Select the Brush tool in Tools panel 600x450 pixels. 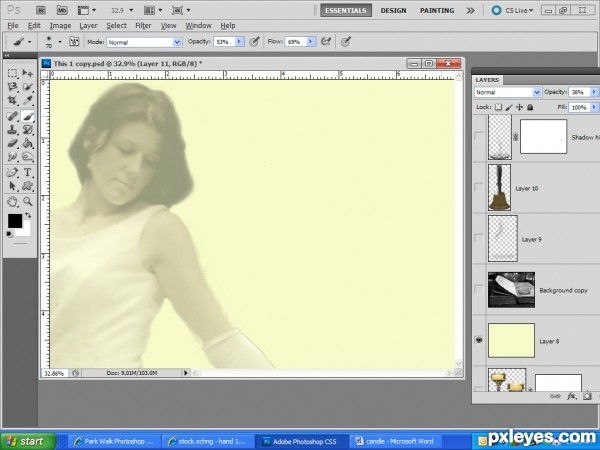click(x=28, y=116)
